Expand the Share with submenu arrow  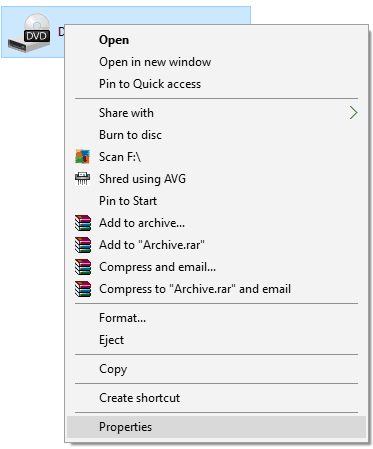(353, 113)
